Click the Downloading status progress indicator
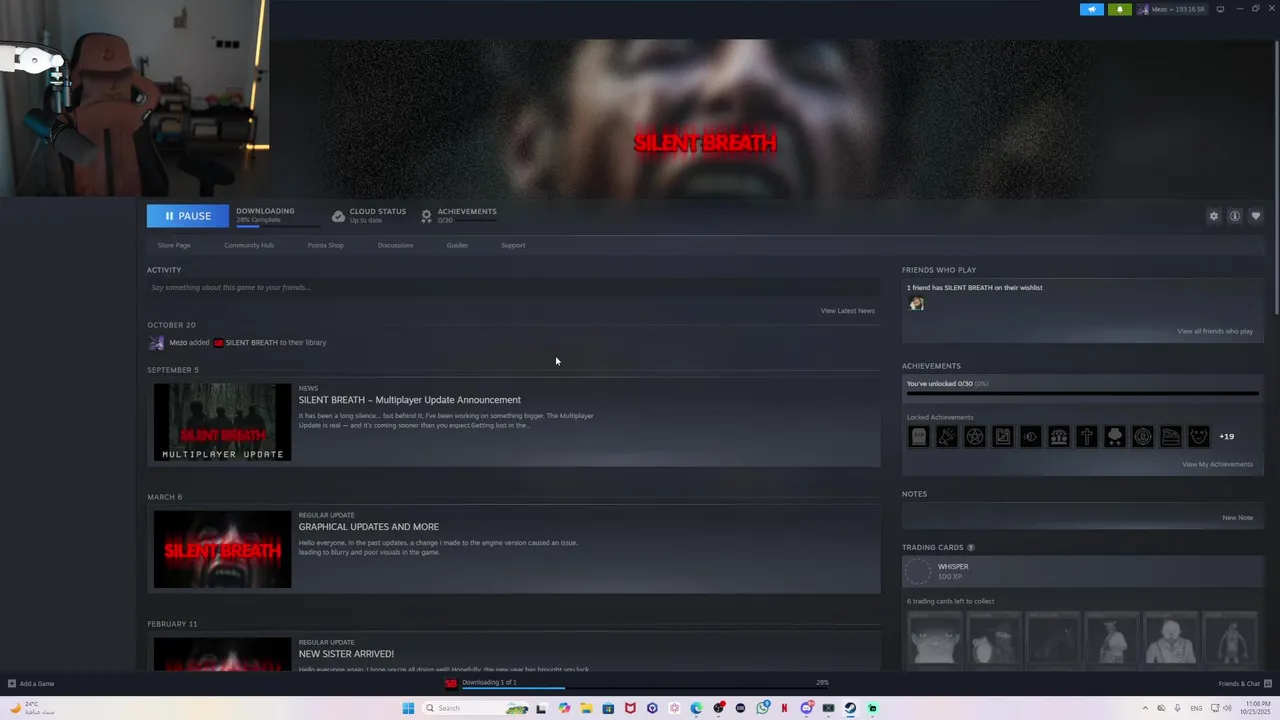This screenshot has height=720, width=1280. click(278, 227)
